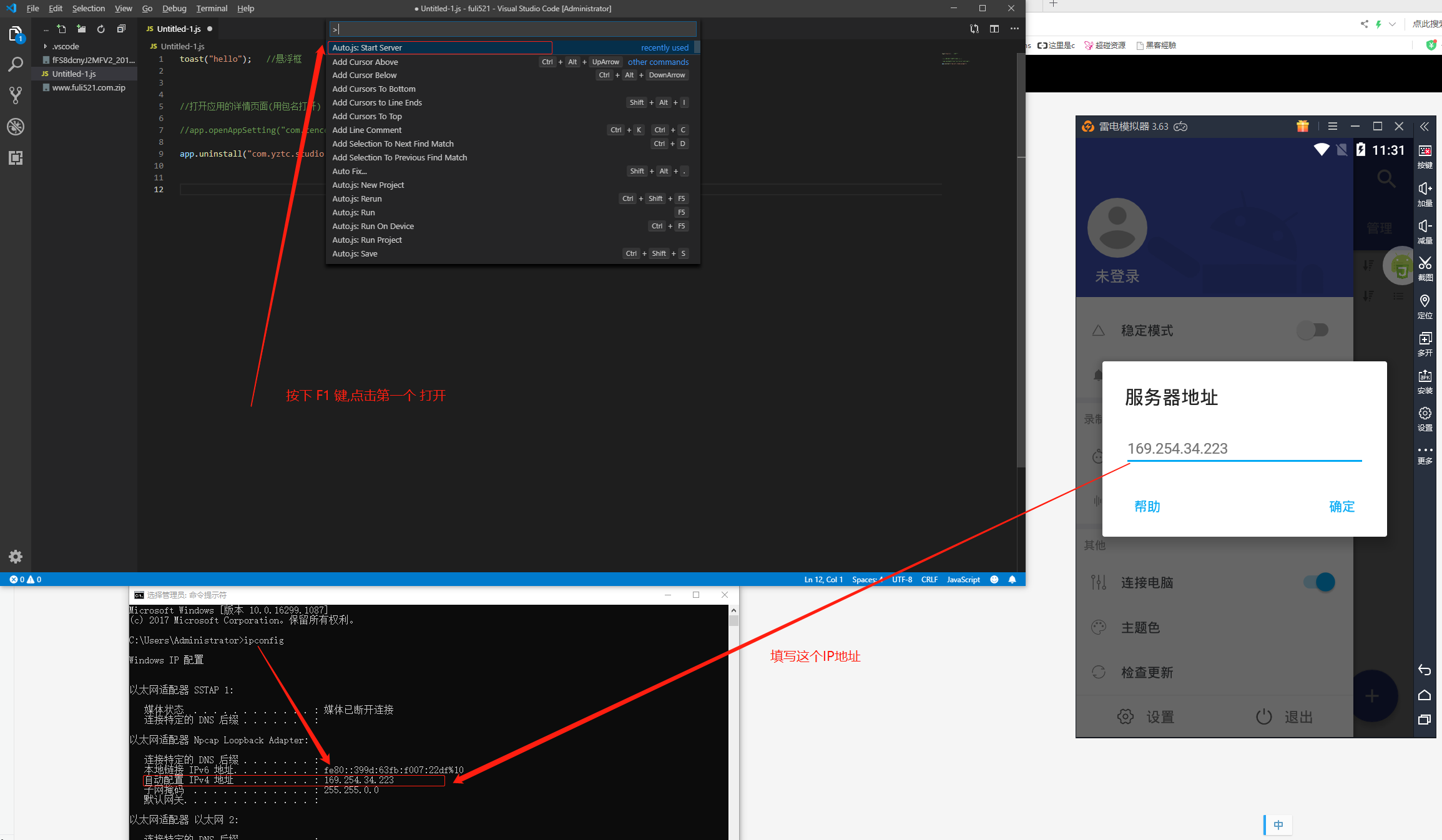This screenshot has height=840, width=1442.
Task: Open the Extensions view icon
Action: tap(16, 158)
